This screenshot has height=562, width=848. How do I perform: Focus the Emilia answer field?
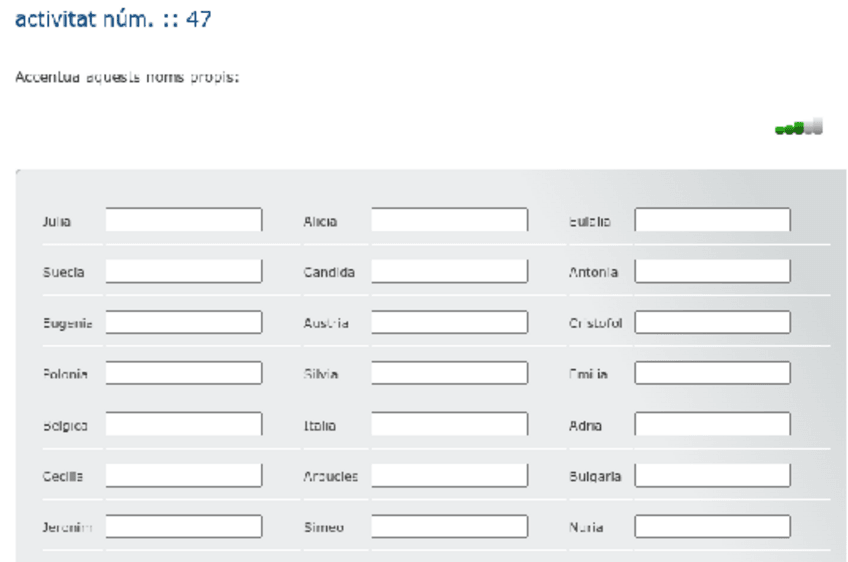coord(712,374)
